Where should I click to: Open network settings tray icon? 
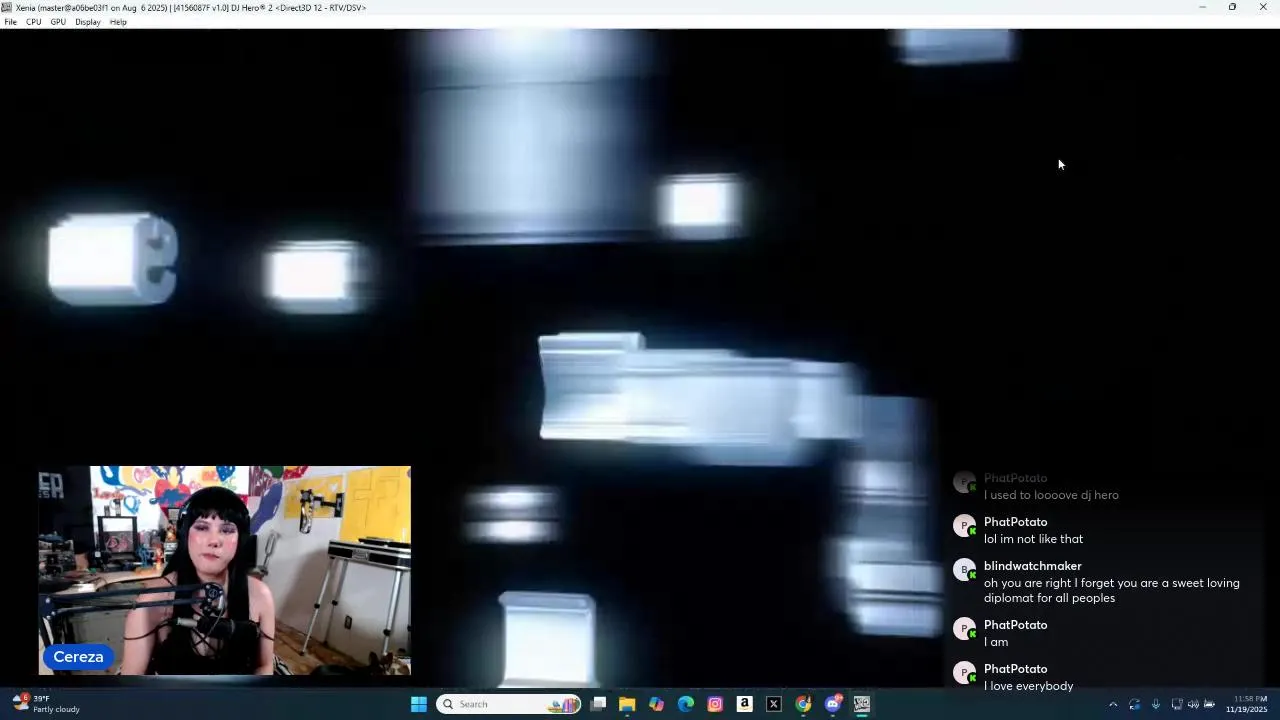pyautogui.click(x=1177, y=704)
